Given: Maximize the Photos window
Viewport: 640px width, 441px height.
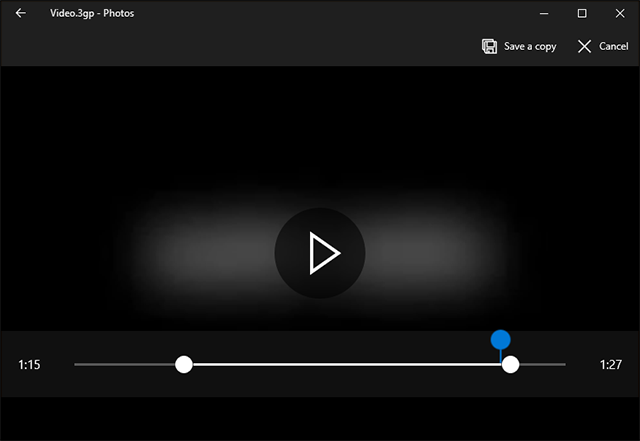Looking at the screenshot, I should pos(582,13).
